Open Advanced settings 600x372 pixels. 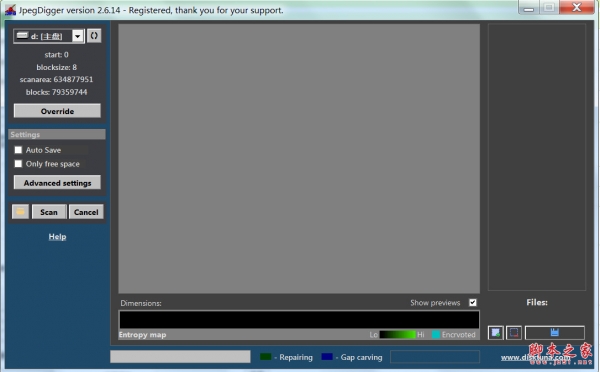[57, 183]
